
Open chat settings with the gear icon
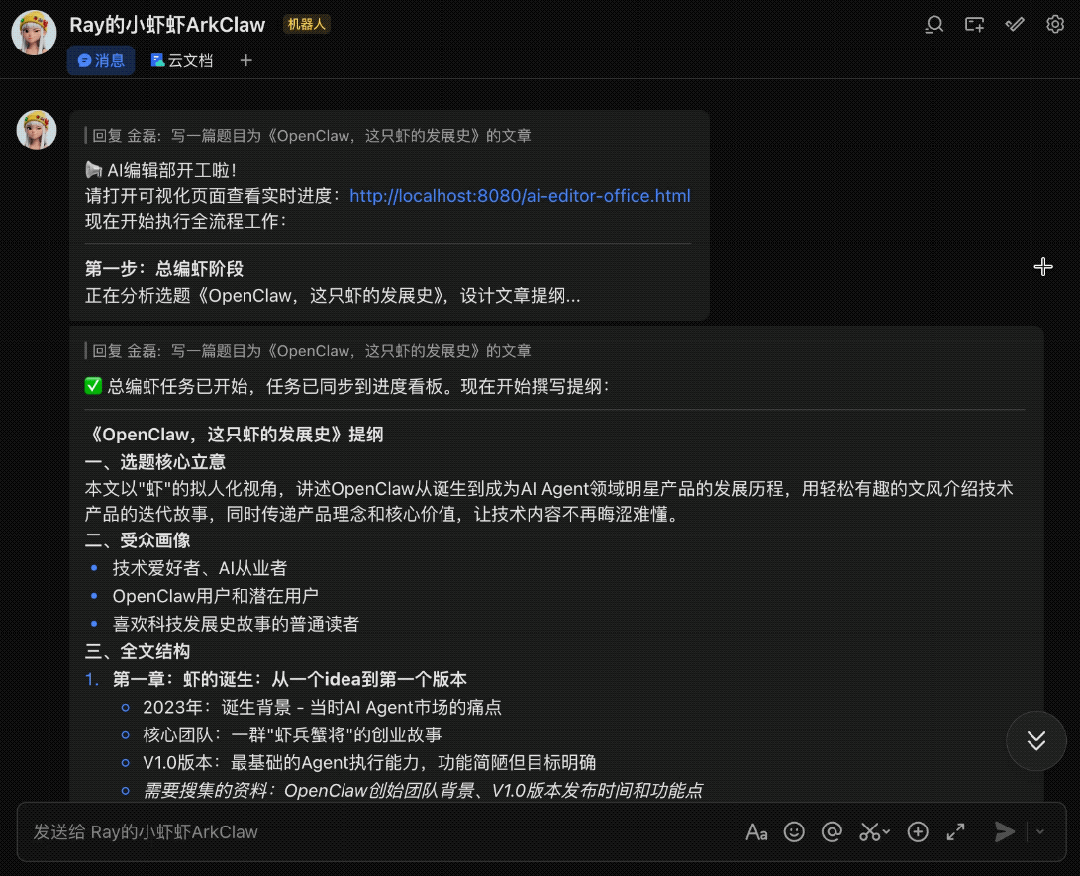click(1055, 24)
